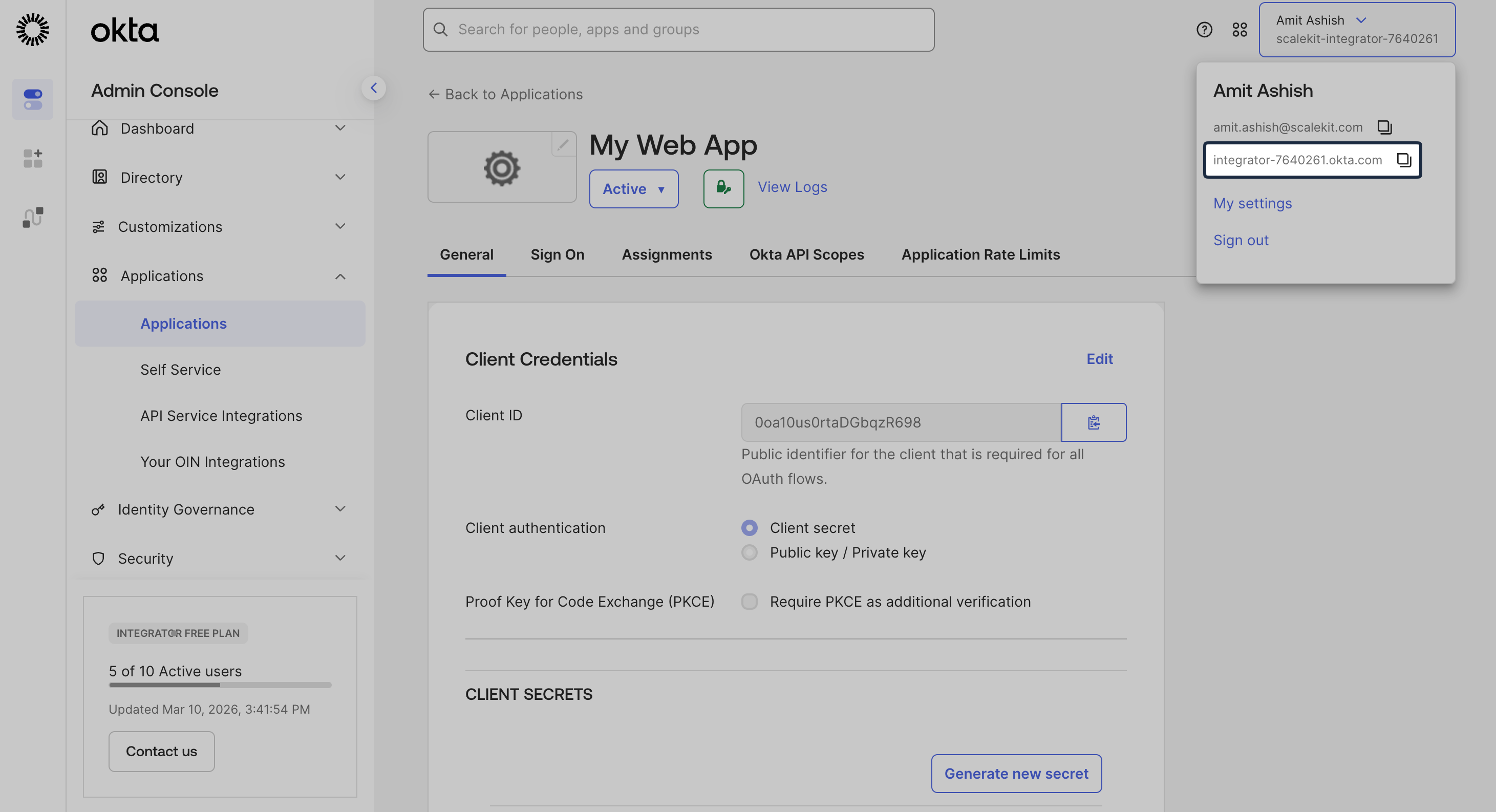The image size is (1496, 812).
Task: Edit the My Web App logo via pencil icon
Action: [x=562, y=144]
